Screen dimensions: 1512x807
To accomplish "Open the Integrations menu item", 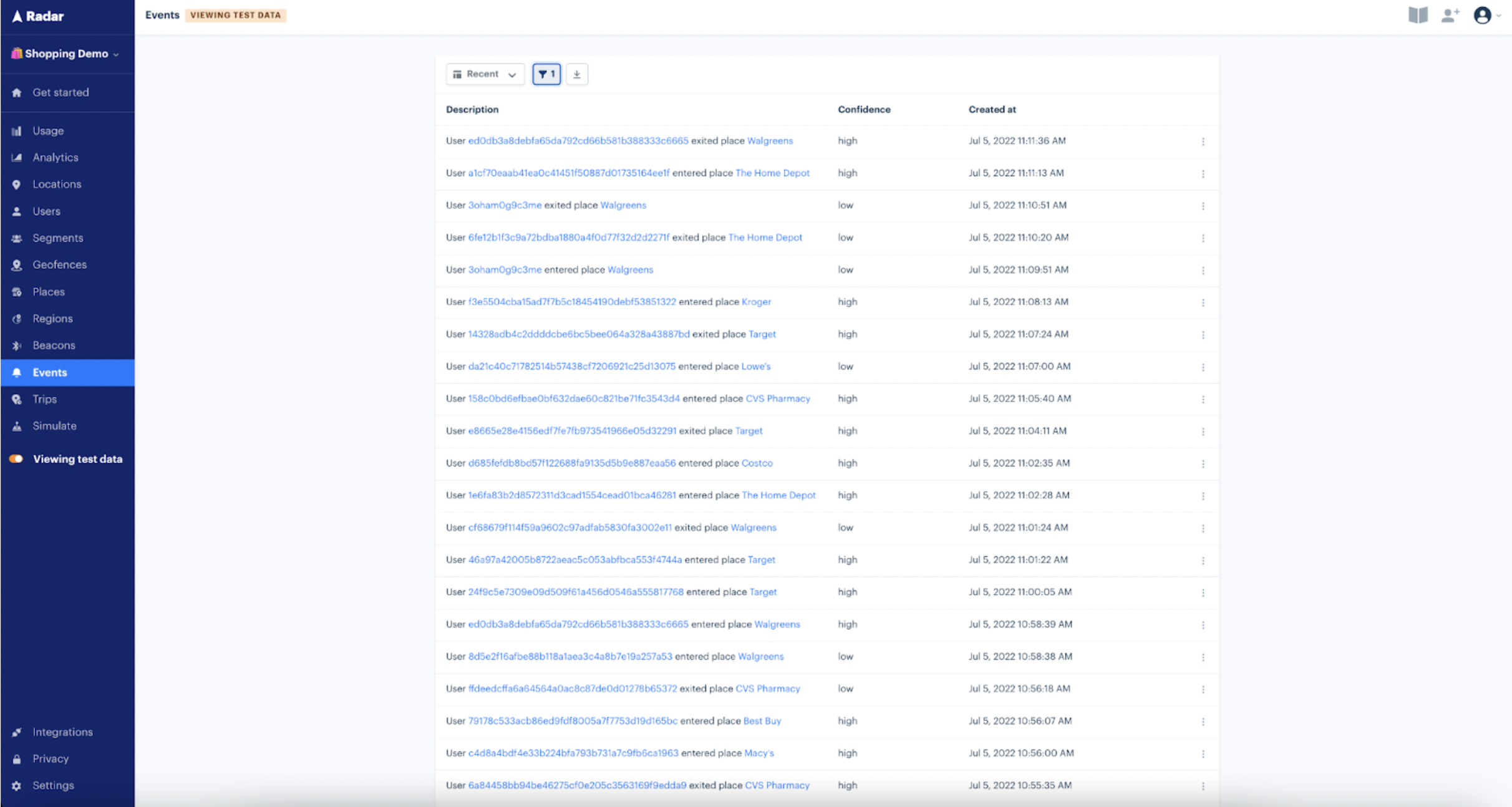I will (x=62, y=732).
